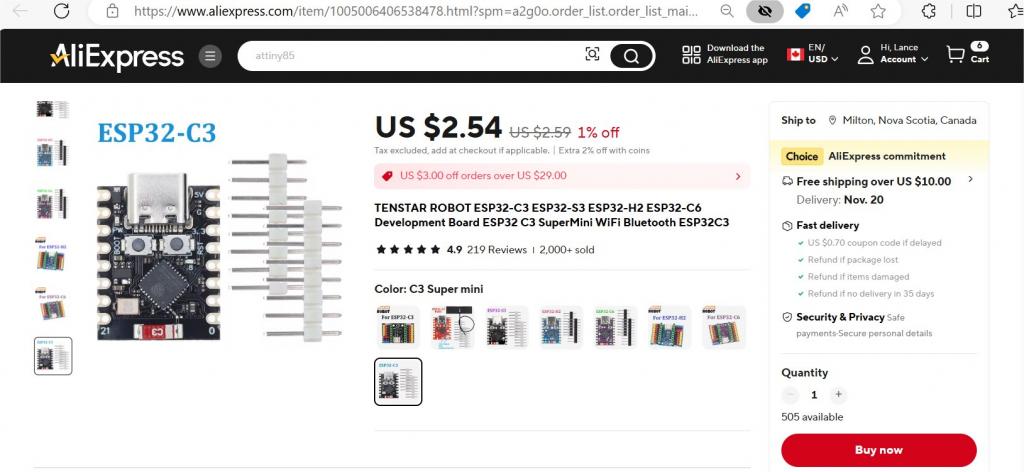Open the AliExpress categories hamburger menu
This screenshot has height=472, width=1024.
(x=210, y=56)
